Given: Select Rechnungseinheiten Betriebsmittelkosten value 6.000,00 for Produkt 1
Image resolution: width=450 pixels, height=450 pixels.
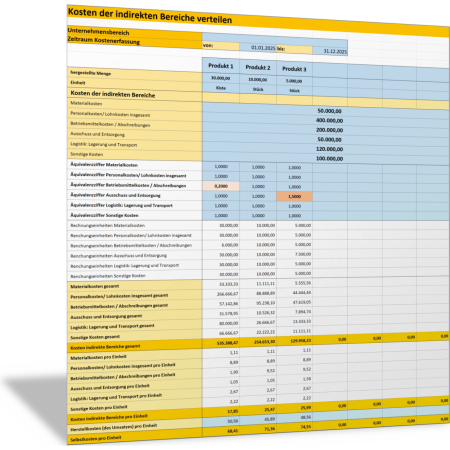Looking at the screenshot, I should click(221, 245).
